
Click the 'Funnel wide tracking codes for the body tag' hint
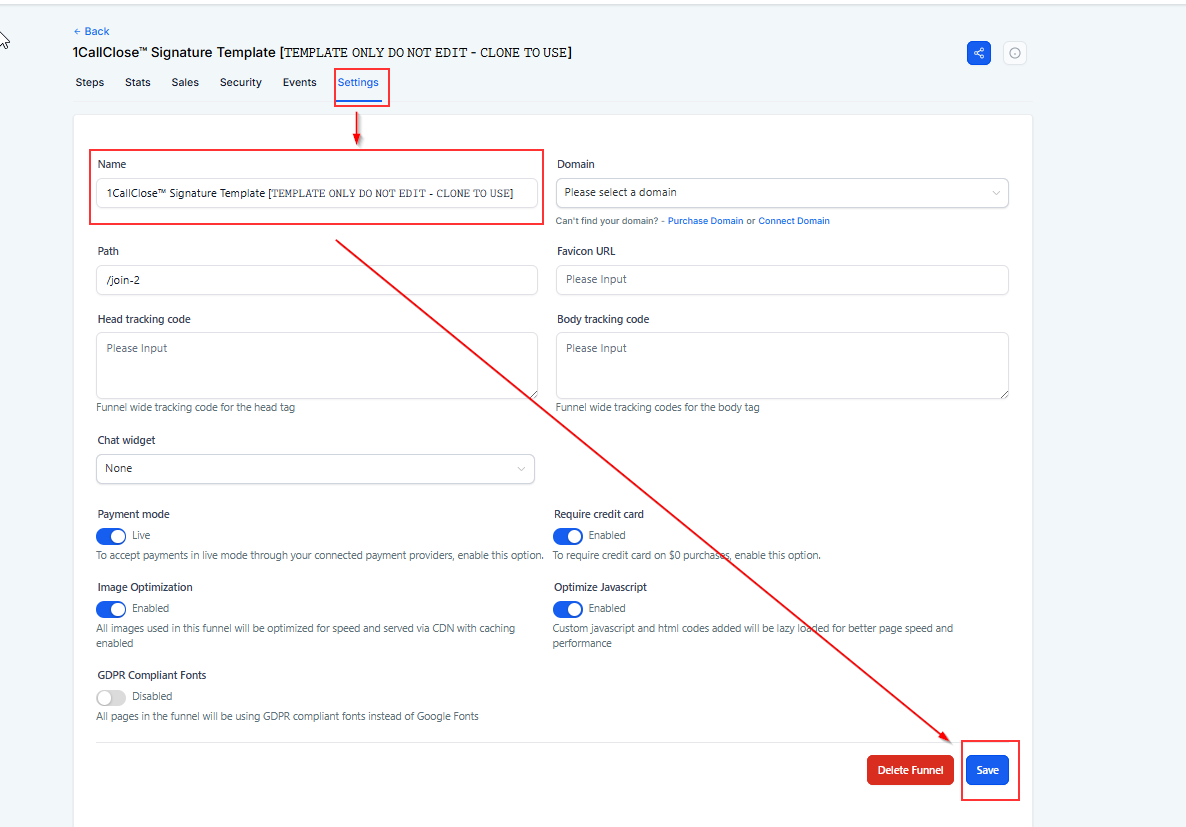coord(657,407)
